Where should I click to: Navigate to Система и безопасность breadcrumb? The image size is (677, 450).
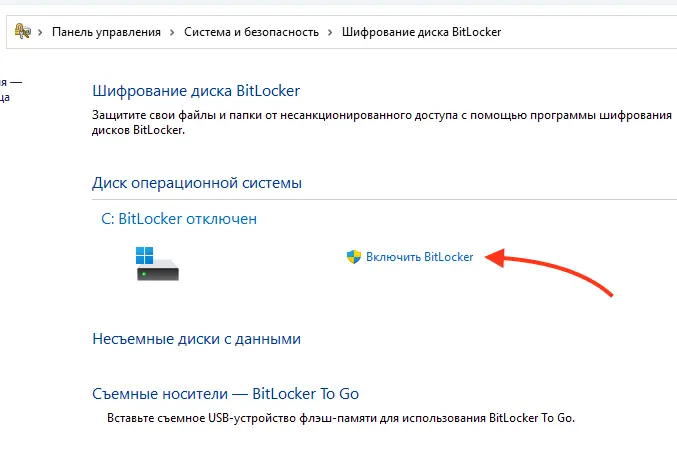(251, 32)
